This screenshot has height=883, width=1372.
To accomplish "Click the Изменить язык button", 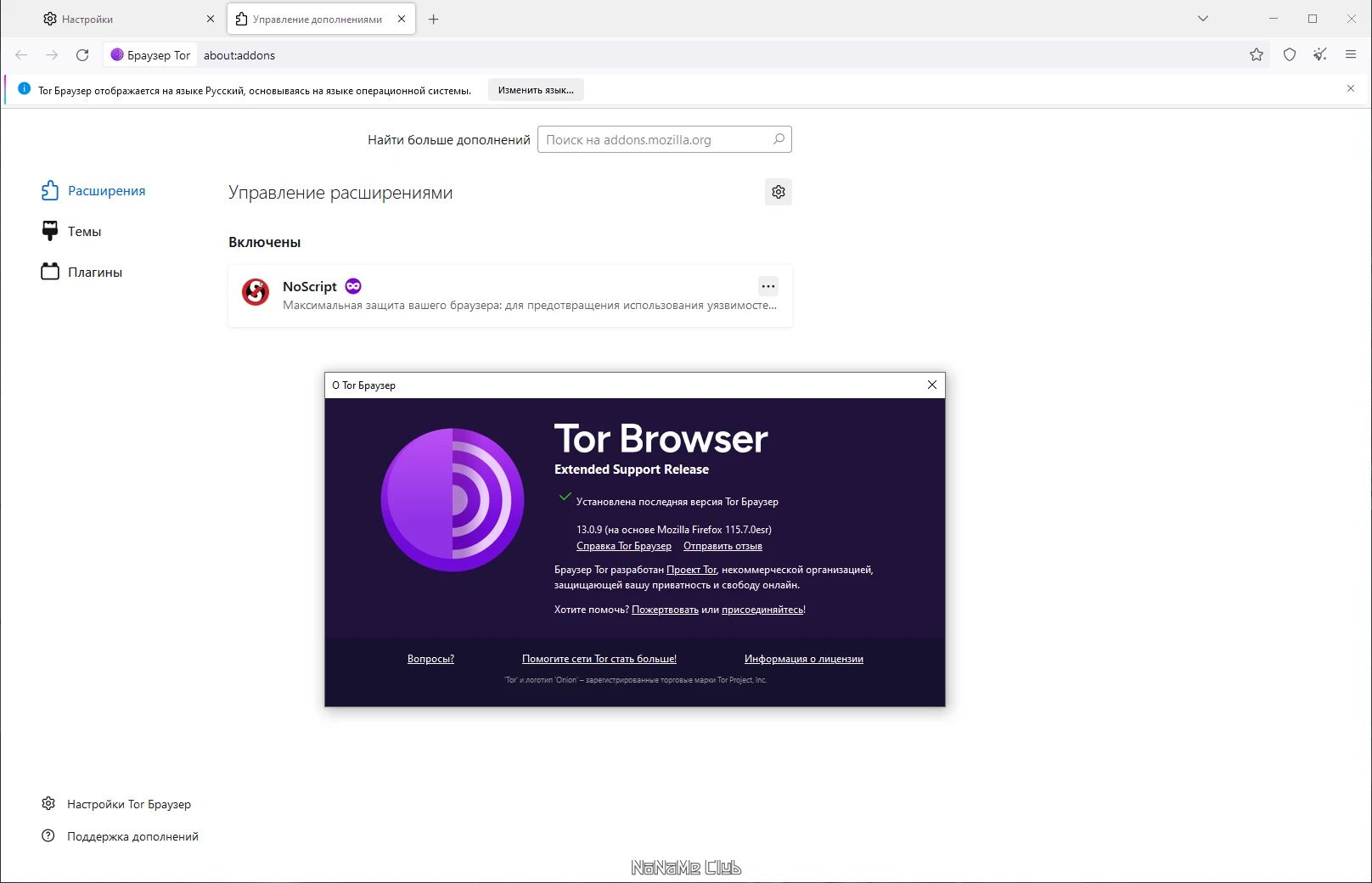I will 536,90.
